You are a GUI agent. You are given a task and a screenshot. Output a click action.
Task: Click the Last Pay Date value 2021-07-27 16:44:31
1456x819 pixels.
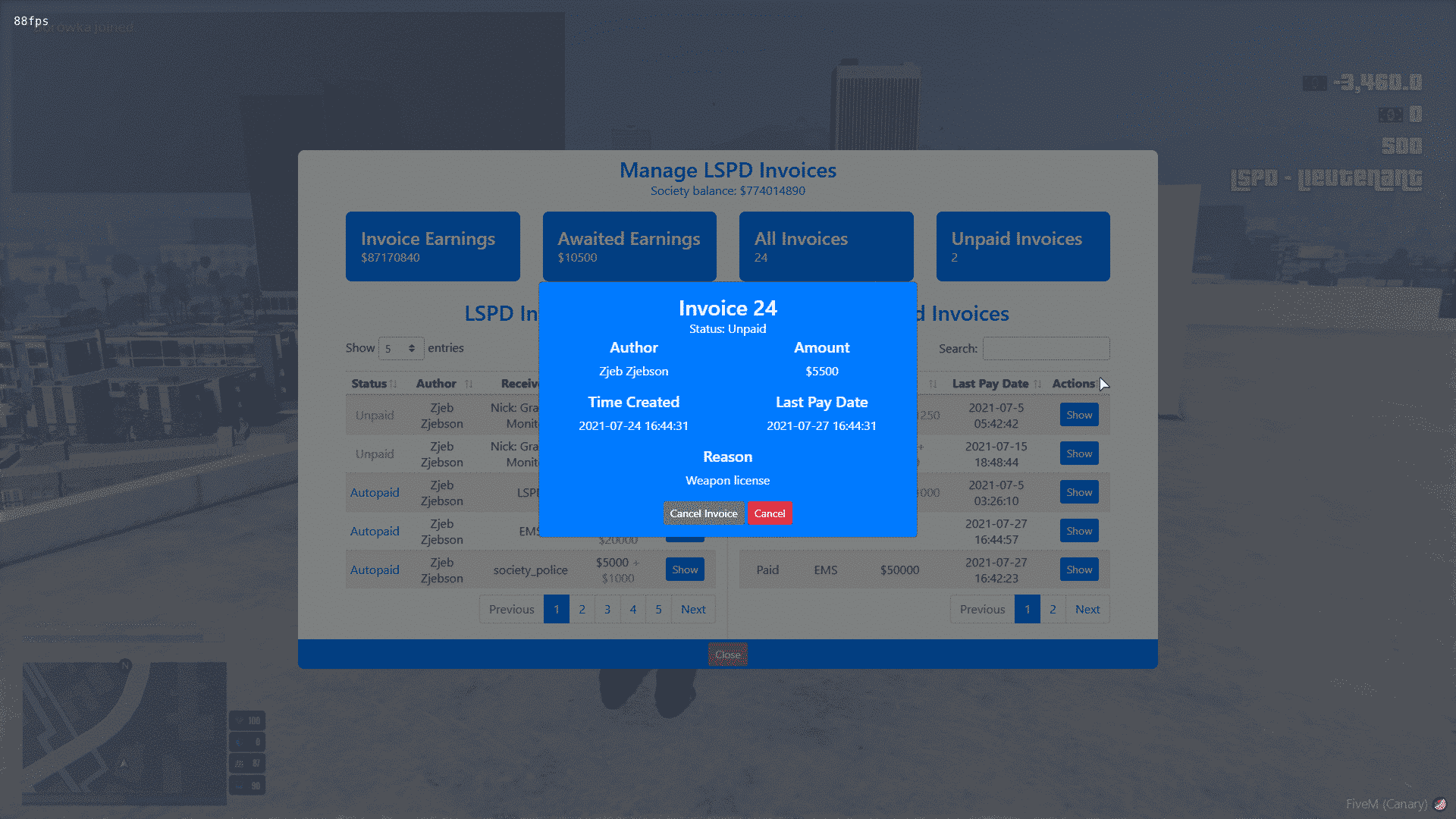[x=821, y=425]
